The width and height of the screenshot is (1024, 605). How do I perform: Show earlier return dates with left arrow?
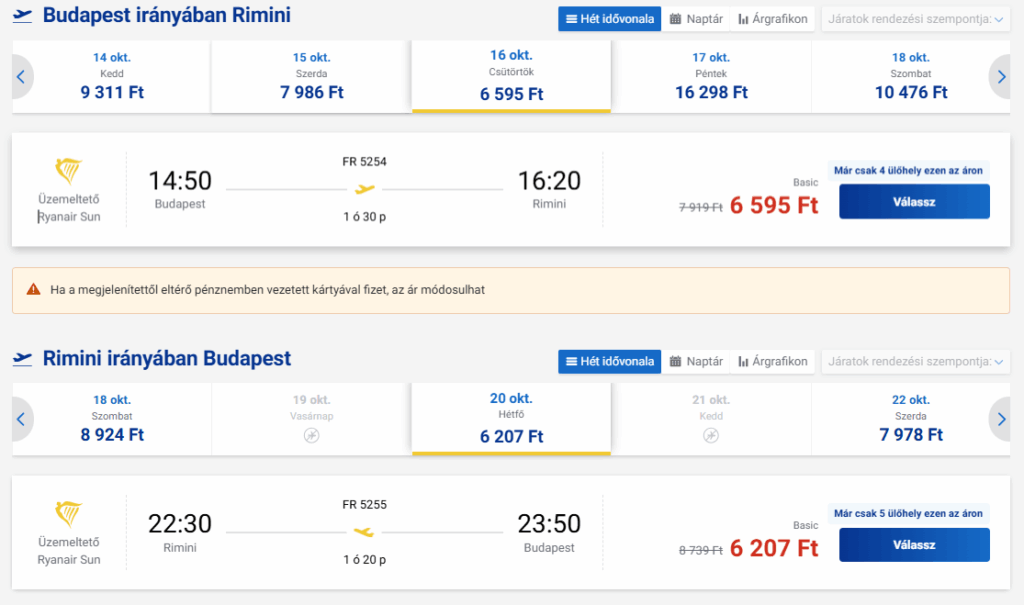point(21,419)
